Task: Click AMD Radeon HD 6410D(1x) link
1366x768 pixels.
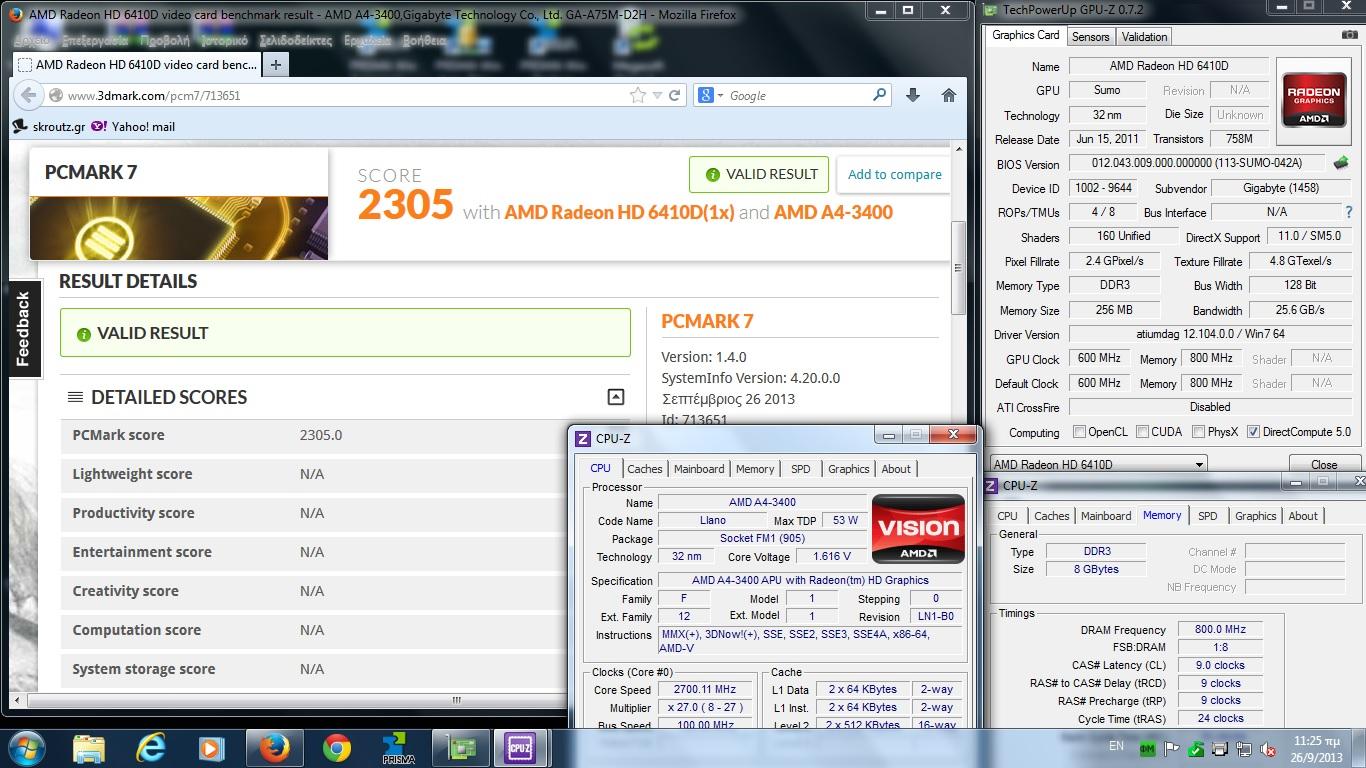Action: (x=619, y=212)
